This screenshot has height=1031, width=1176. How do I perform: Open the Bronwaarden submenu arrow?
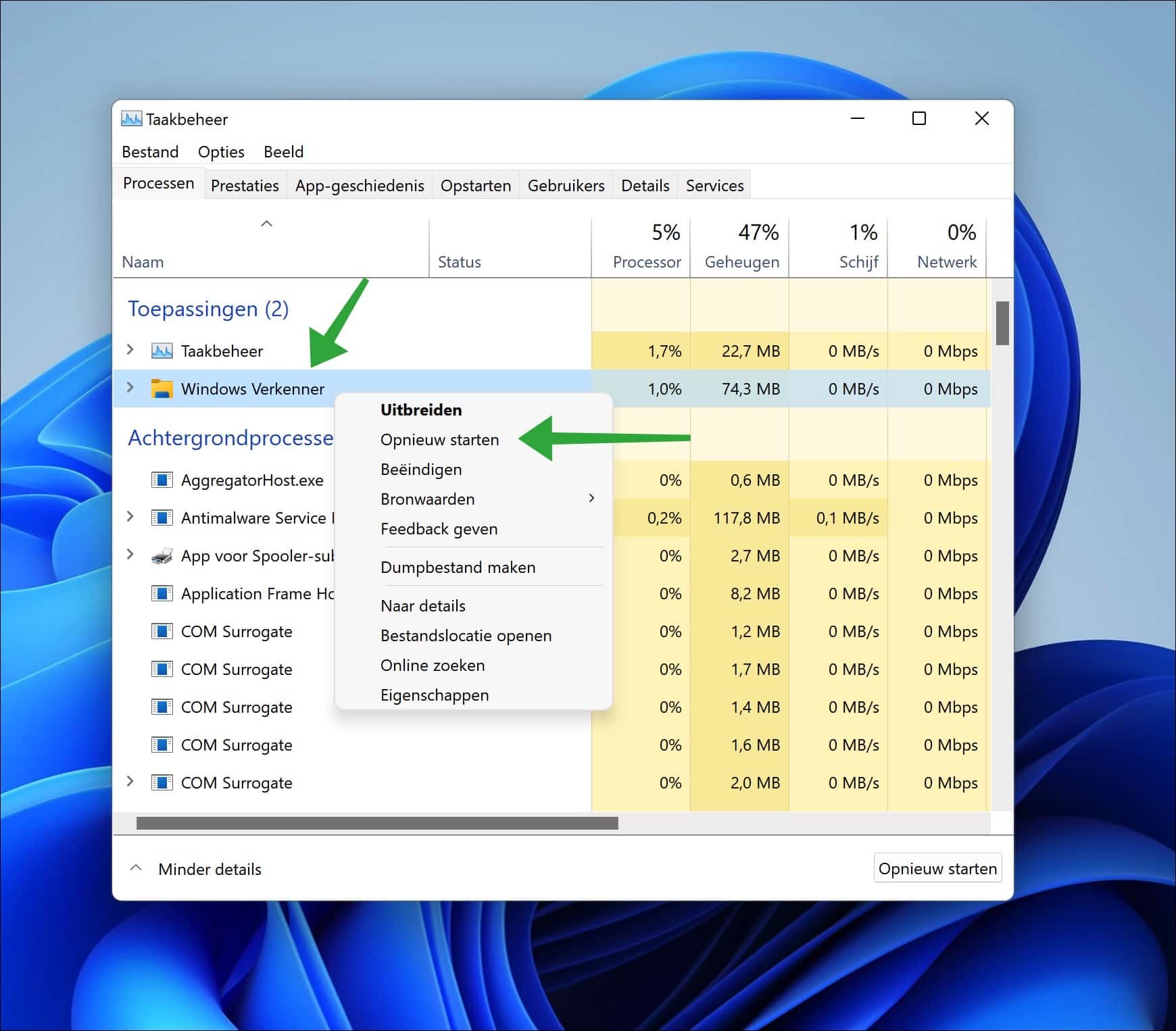click(x=591, y=499)
